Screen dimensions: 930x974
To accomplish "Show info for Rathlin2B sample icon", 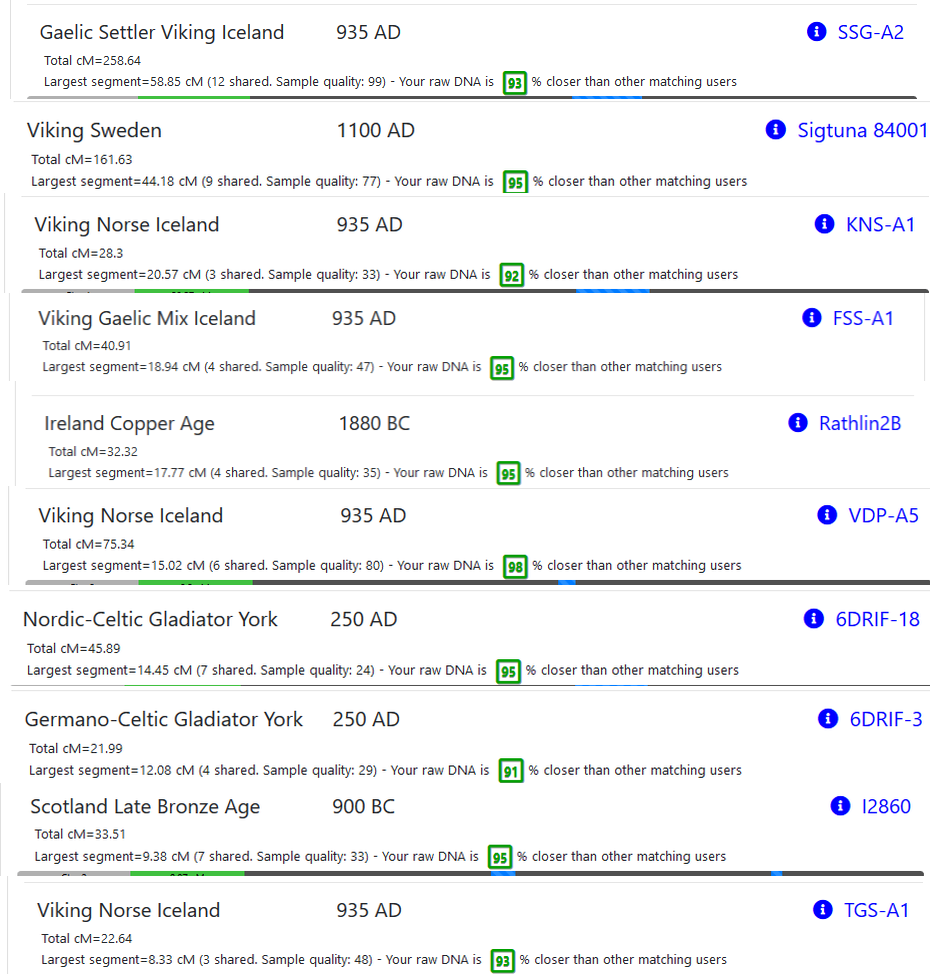I will click(x=798, y=422).
